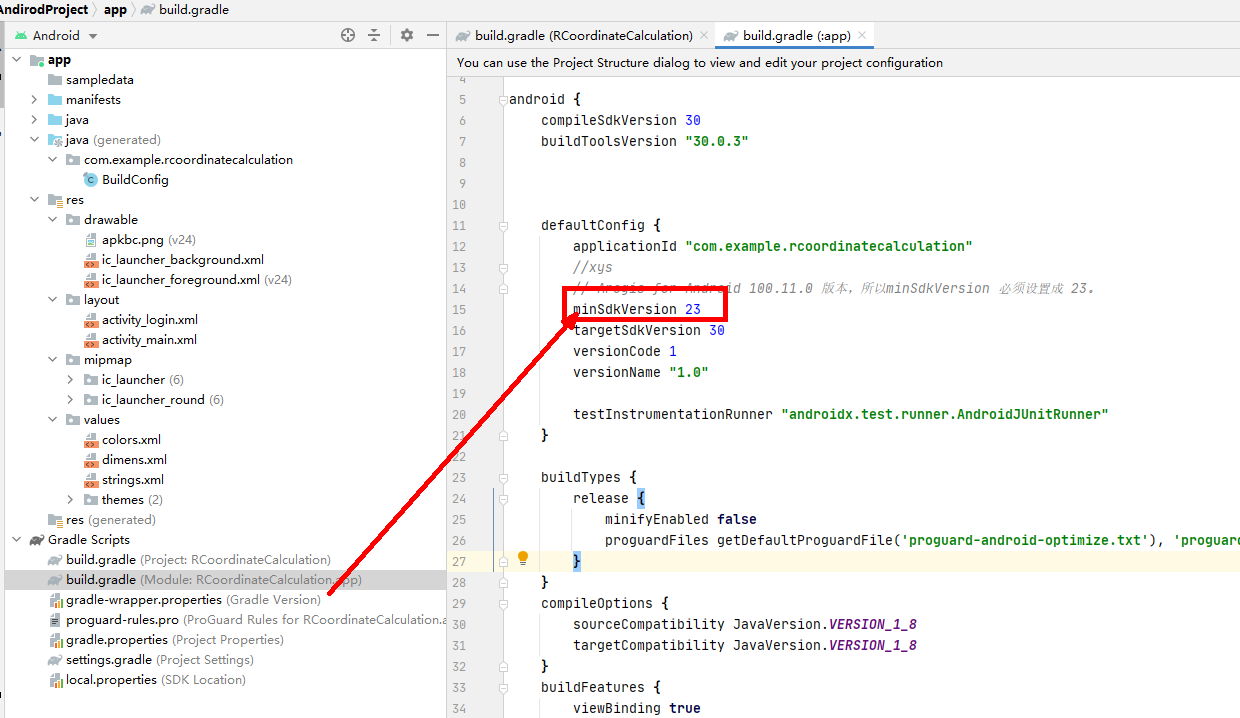Screen dimensions: 1240x718
Task: Select gradle-wrapper.properties file
Action: 185,600
